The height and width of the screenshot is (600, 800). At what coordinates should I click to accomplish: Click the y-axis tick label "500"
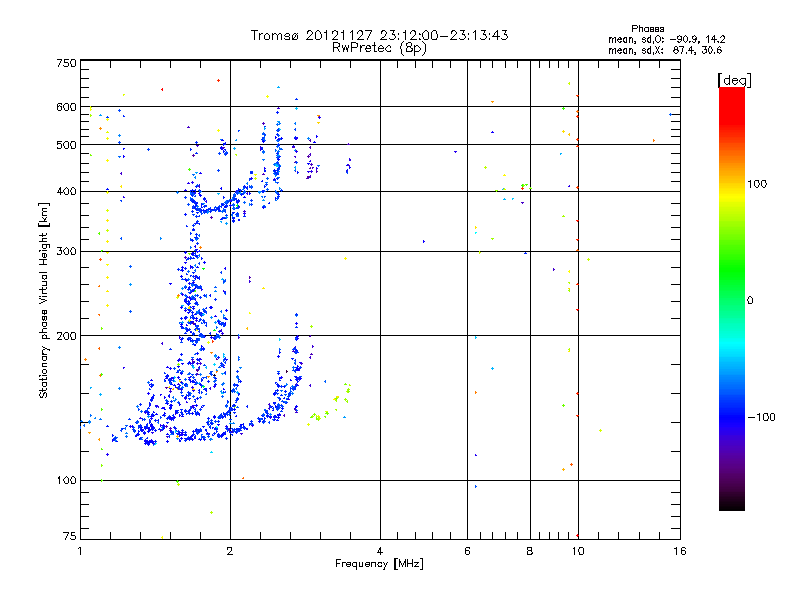coord(66,145)
